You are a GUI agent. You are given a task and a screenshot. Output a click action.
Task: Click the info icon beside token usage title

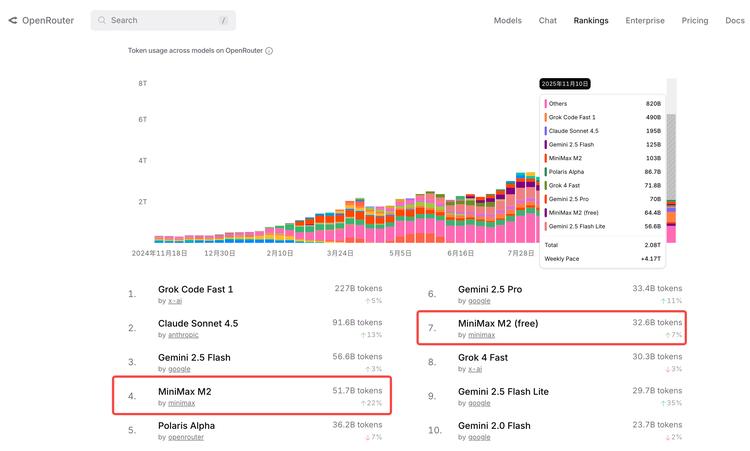[269, 51]
